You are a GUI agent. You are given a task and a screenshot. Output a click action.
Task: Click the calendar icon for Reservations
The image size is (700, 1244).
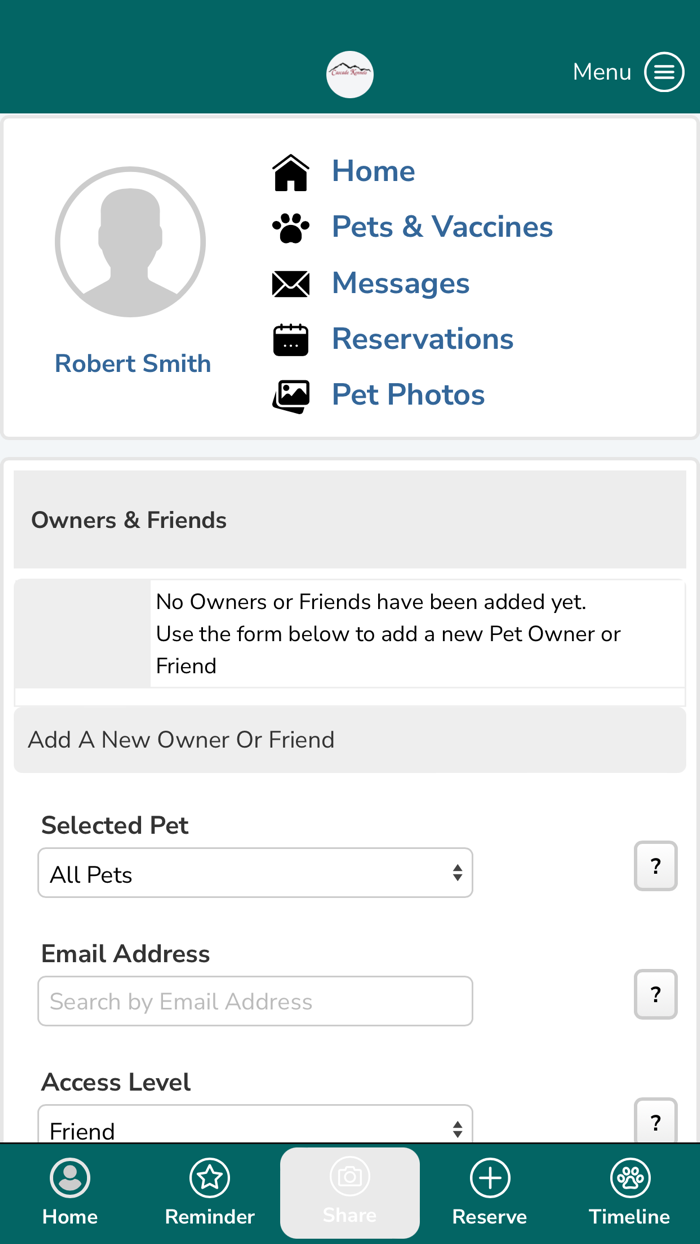pos(290,339)
